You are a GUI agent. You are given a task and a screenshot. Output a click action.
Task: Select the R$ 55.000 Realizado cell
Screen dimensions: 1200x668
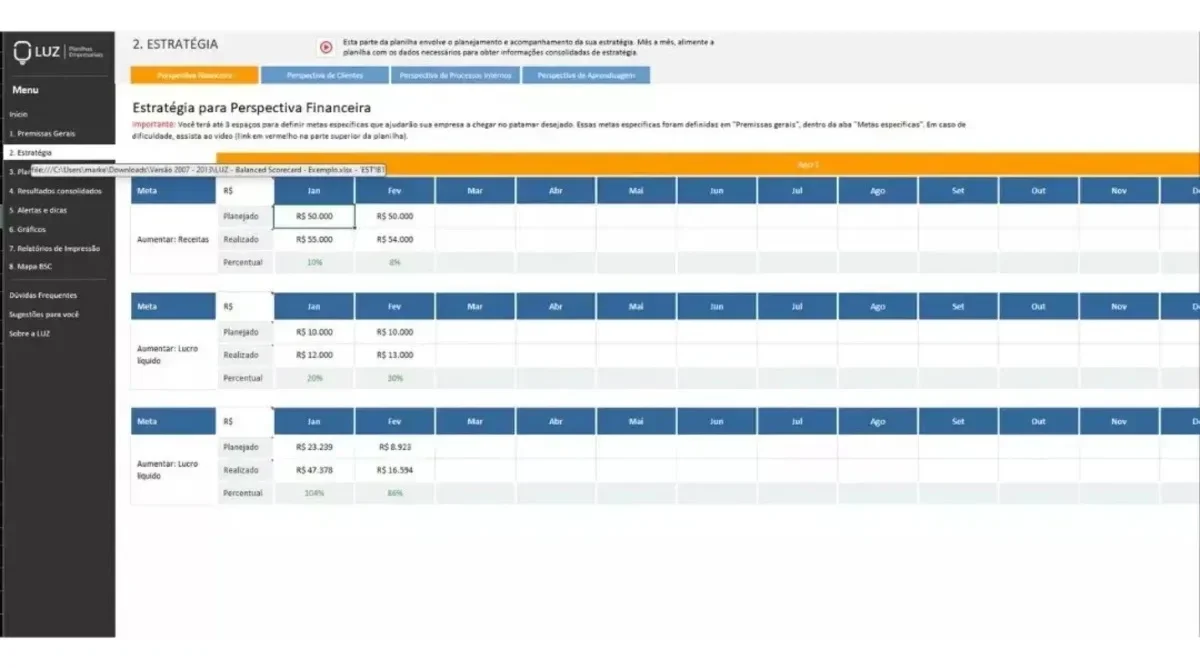pos(314,239)
